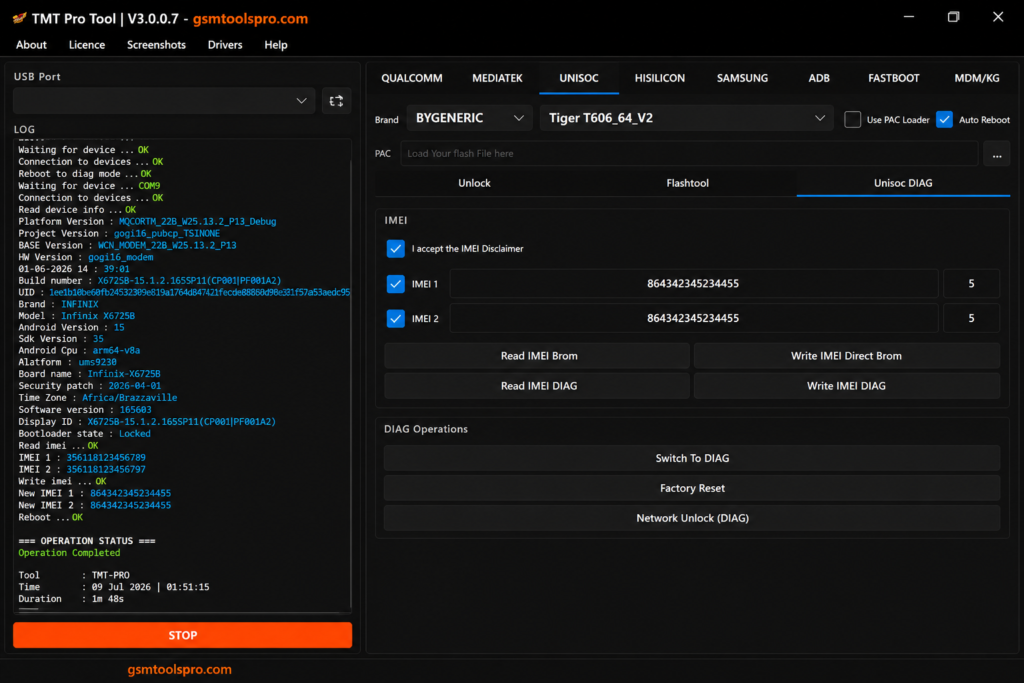Viewport: 1024px width, 683px height.
Task: Click the IMEI 2 check digit field
Action: tap(971, 319)
